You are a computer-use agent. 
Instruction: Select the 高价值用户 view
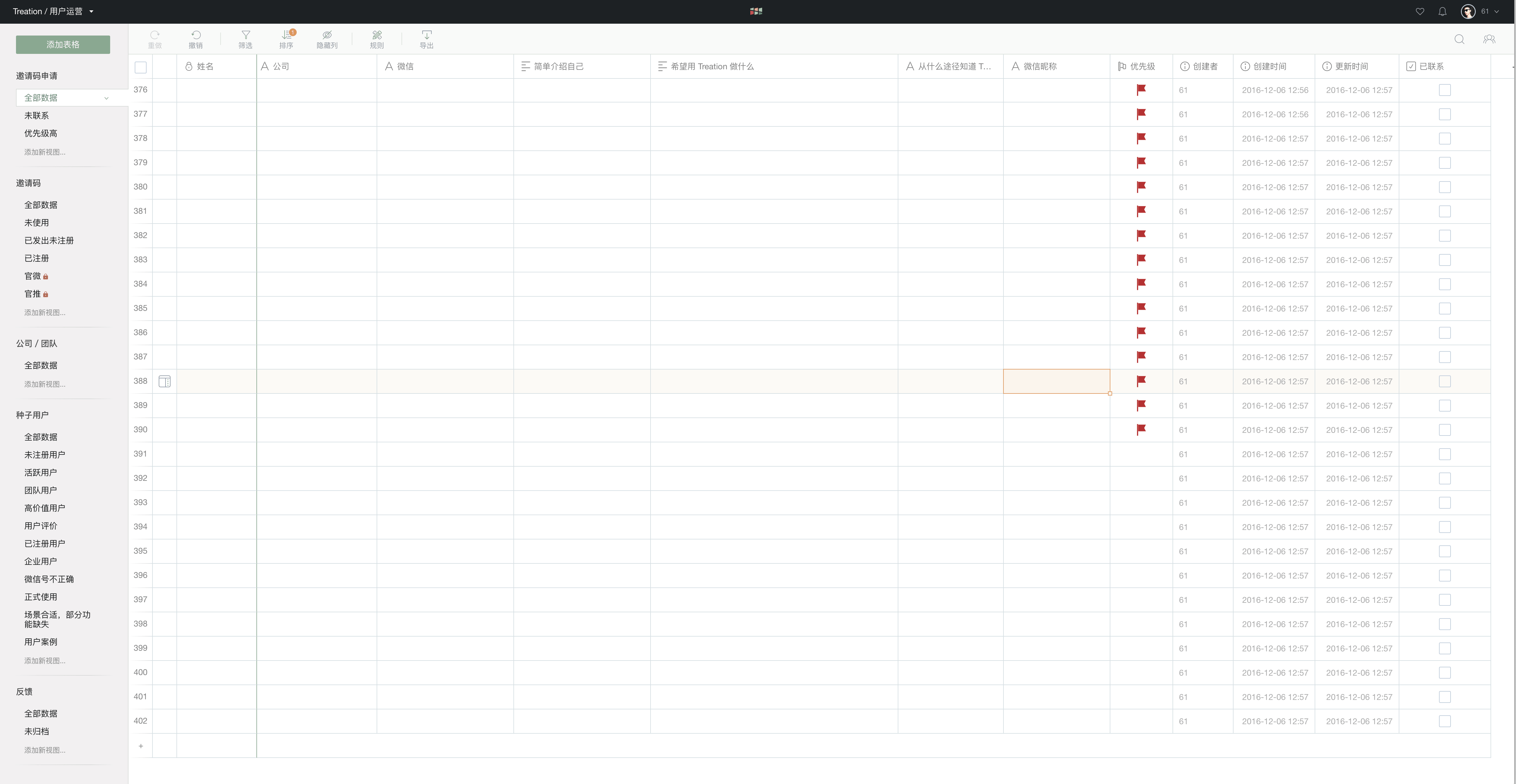45,508
